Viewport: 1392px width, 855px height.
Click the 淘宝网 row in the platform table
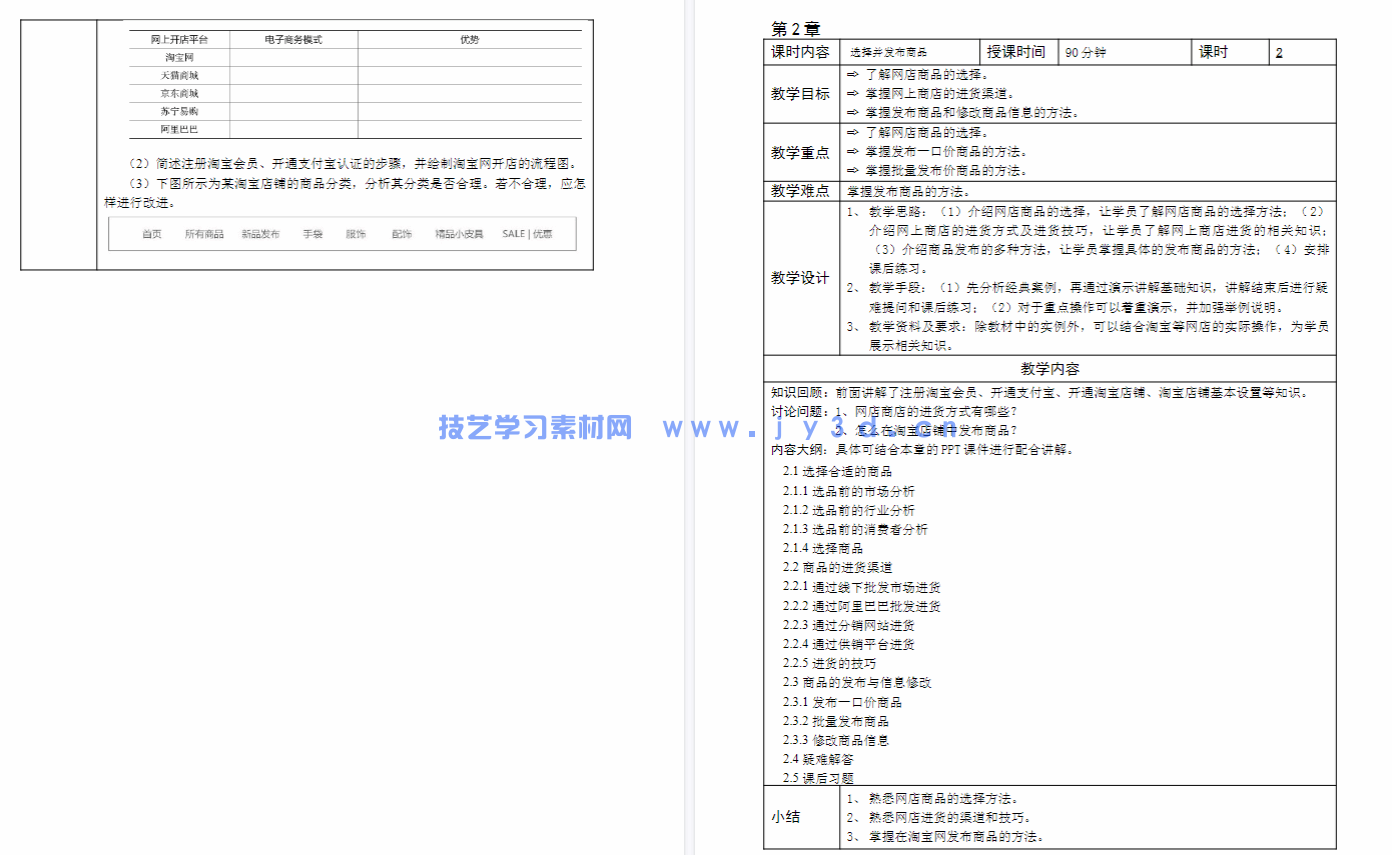point(181,56)
